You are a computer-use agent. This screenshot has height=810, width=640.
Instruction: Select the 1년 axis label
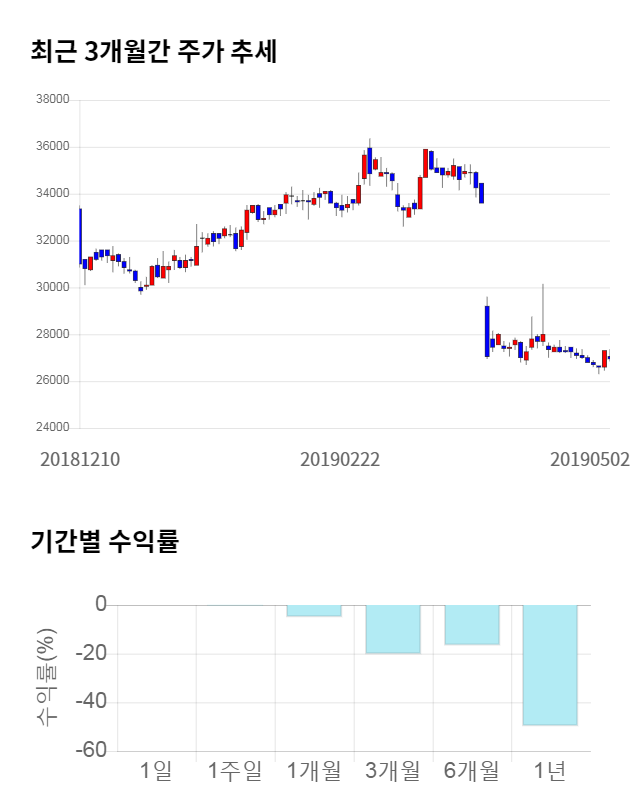pyautogui.click(x=550, y=771)
